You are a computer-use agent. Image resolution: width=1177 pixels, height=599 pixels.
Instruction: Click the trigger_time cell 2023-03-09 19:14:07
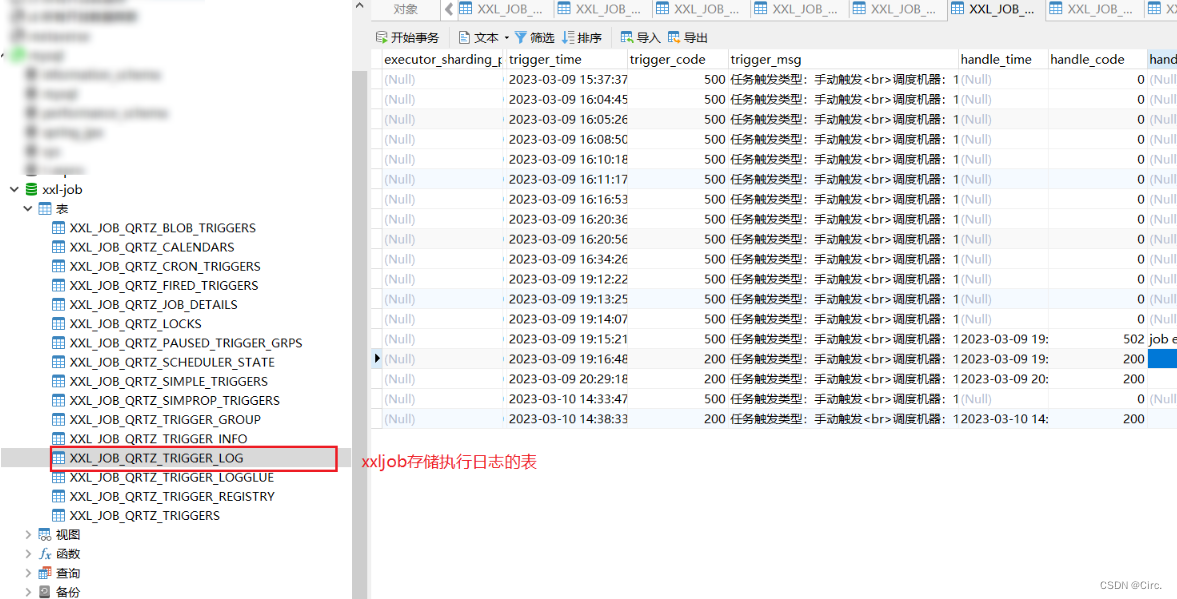point(567,319)
